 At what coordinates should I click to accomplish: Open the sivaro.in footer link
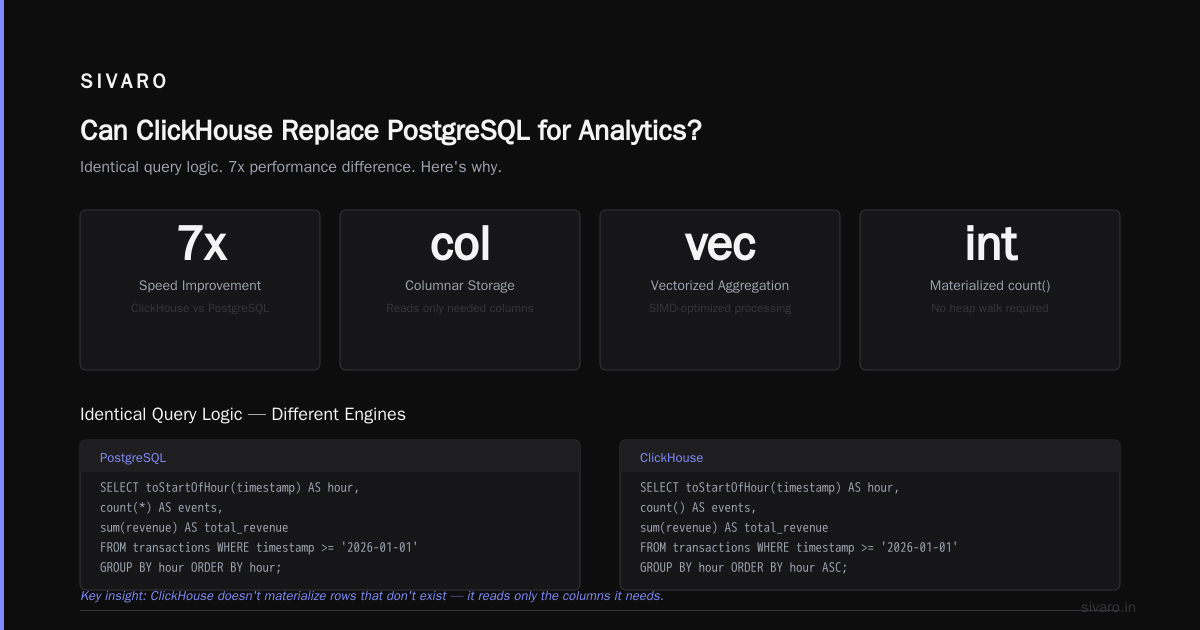pos(1108,607)
